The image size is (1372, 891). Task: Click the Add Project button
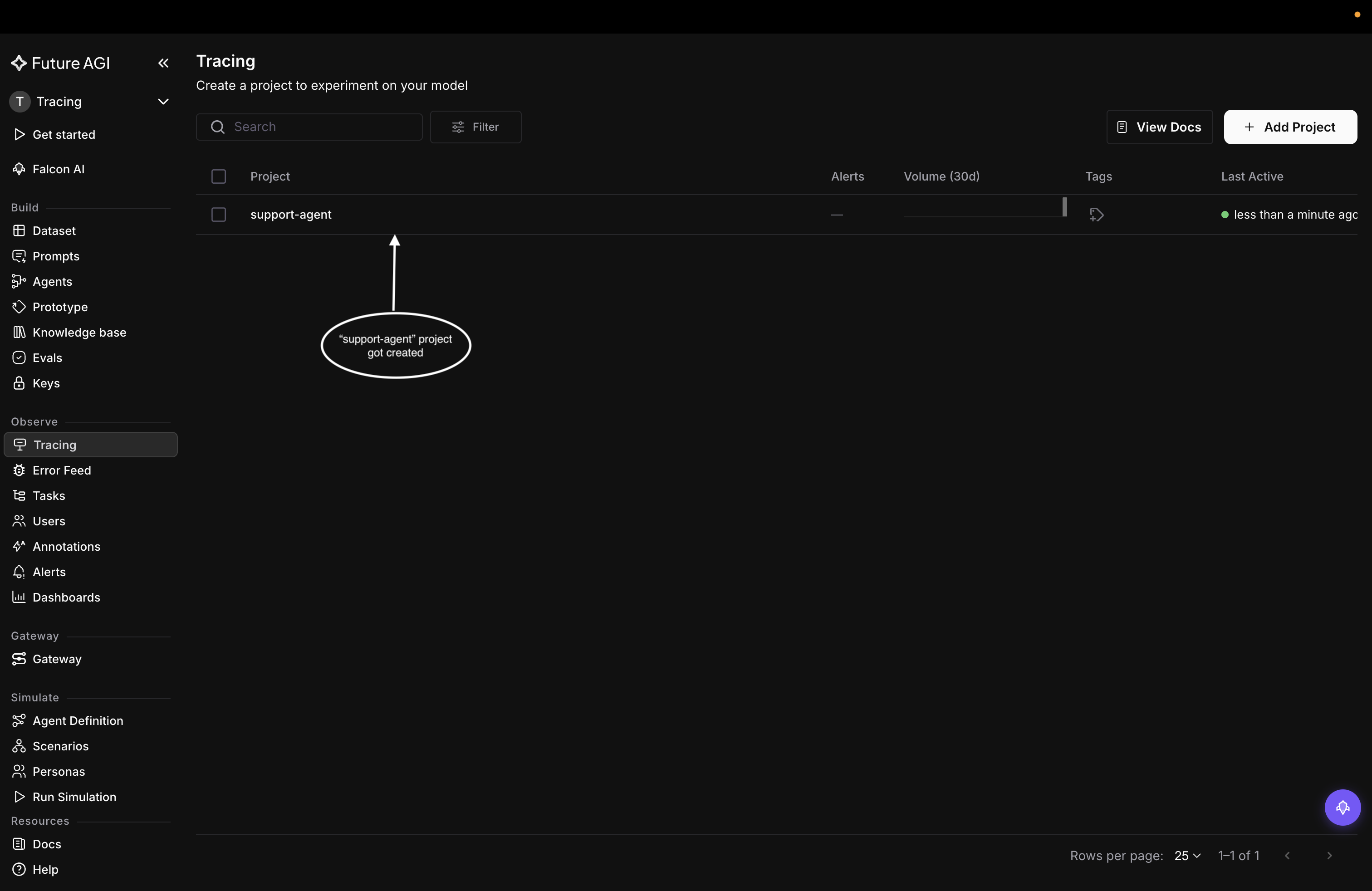pos(1290,127)
